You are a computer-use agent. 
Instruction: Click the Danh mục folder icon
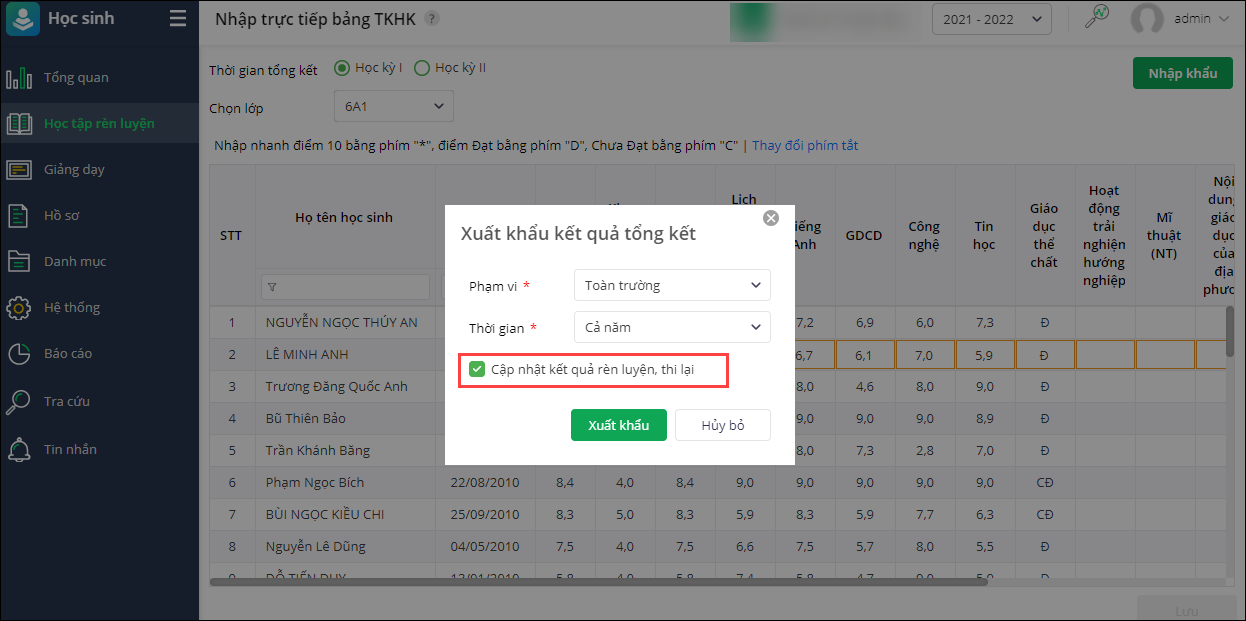(x=19, y=262)
